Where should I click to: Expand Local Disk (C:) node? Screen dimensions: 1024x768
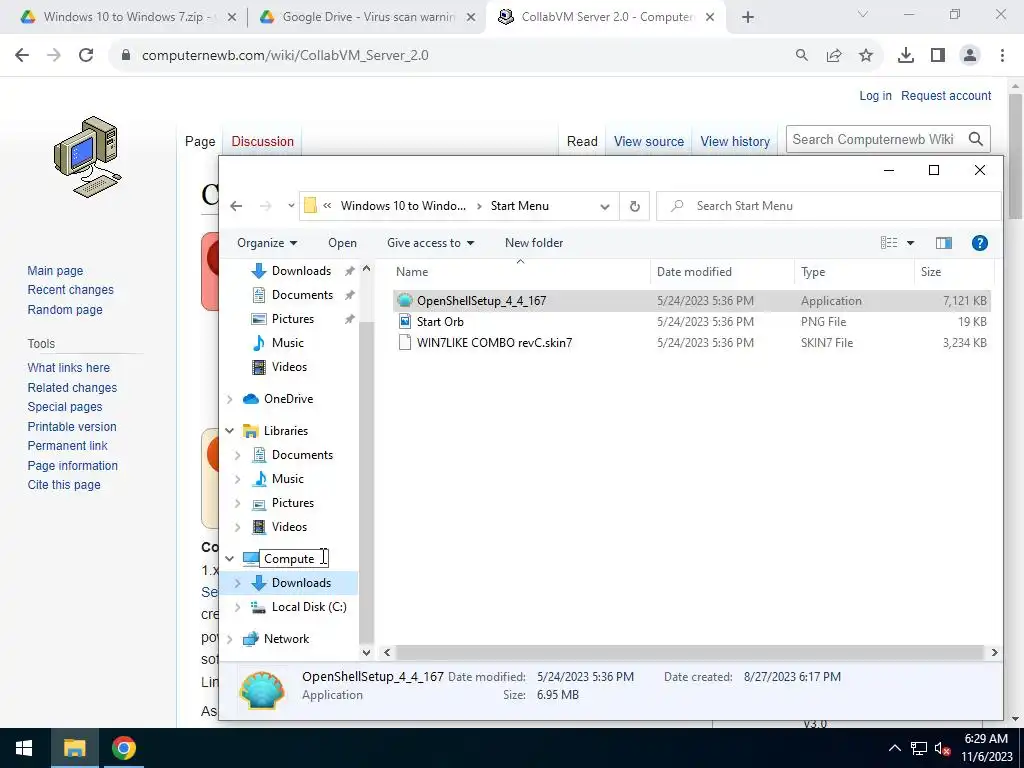tap(238, 607)
